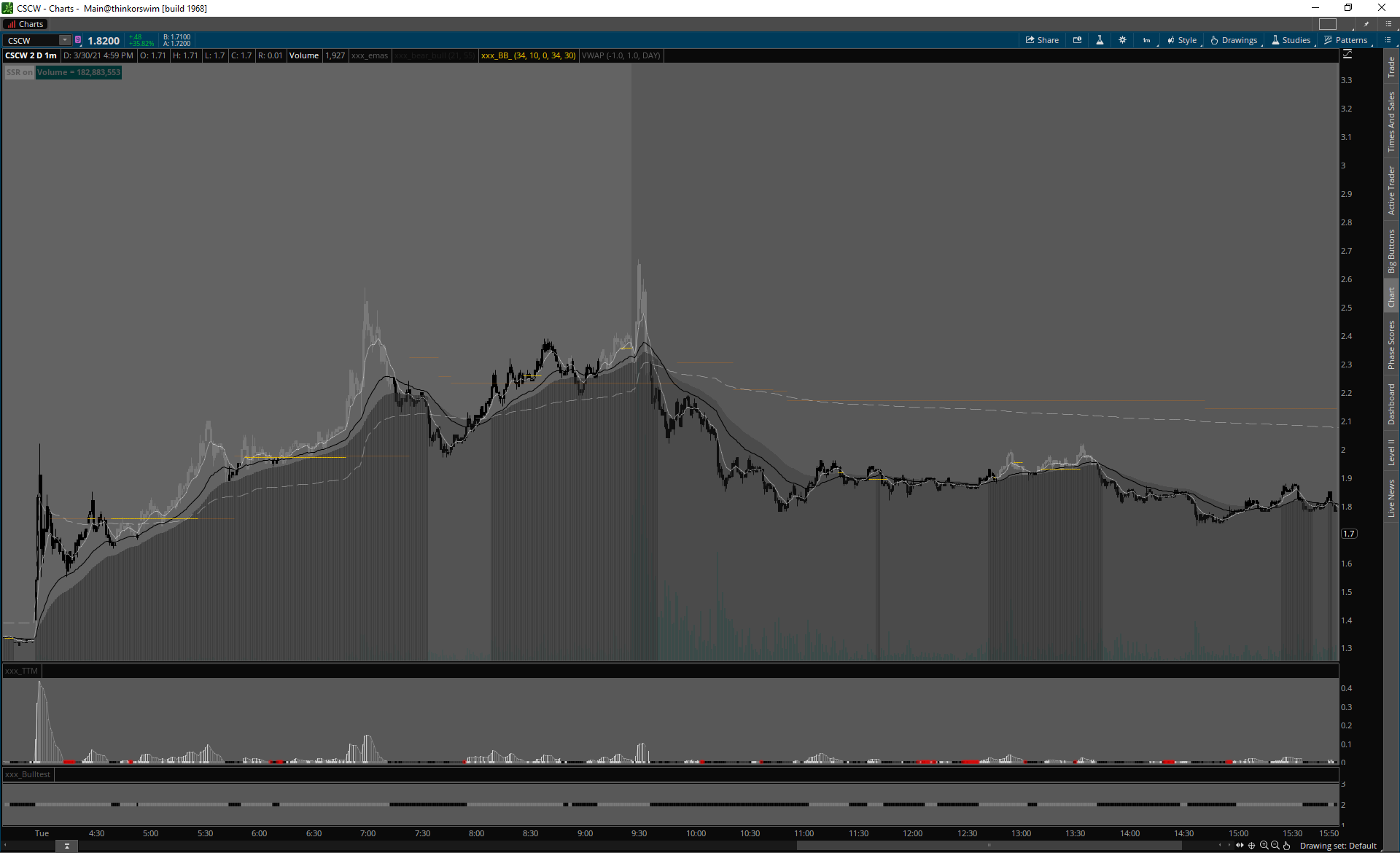Toggle the price axis auto-scale icon

[1347, 55]
